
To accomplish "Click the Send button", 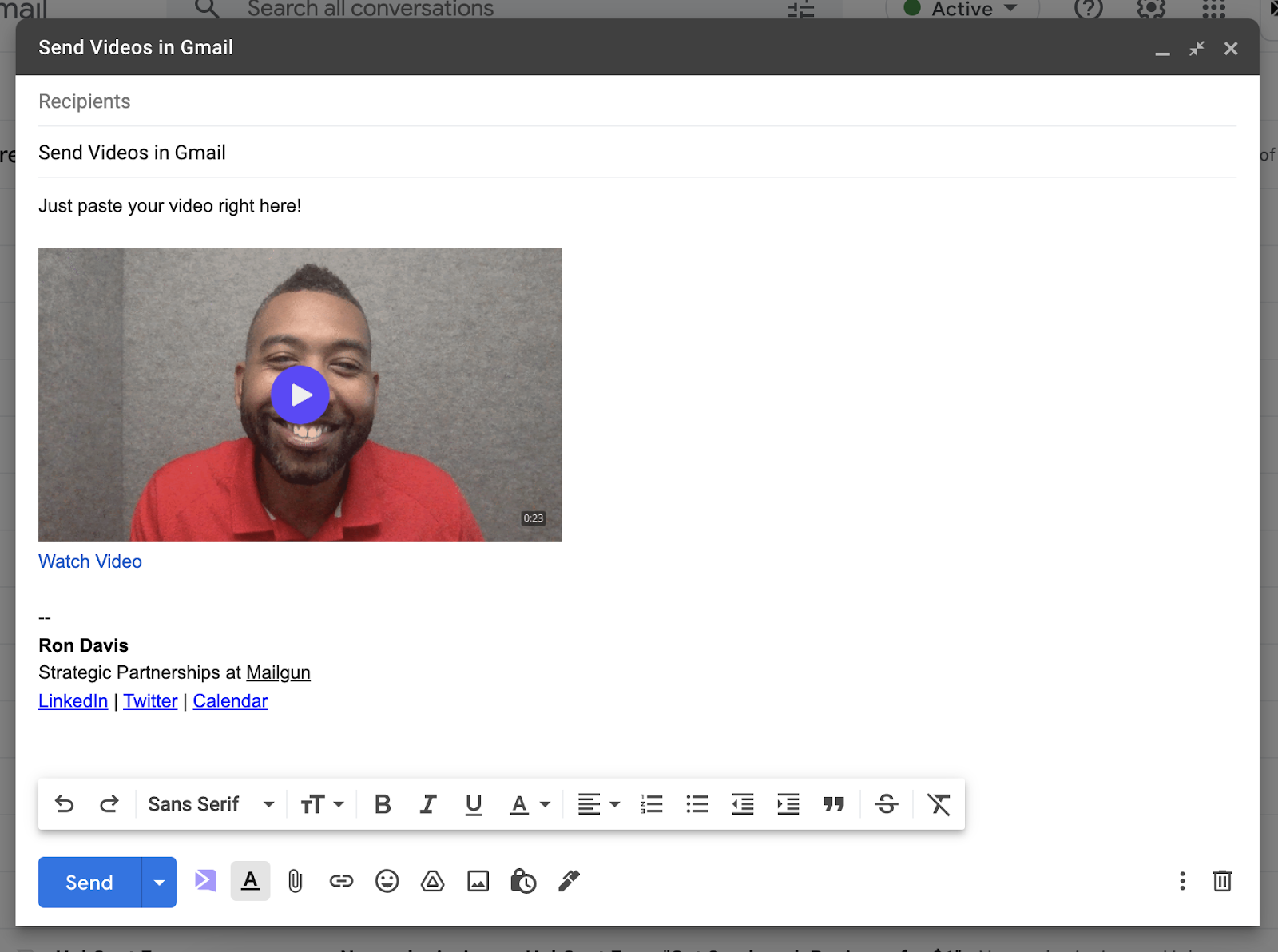I will [89, 883].
